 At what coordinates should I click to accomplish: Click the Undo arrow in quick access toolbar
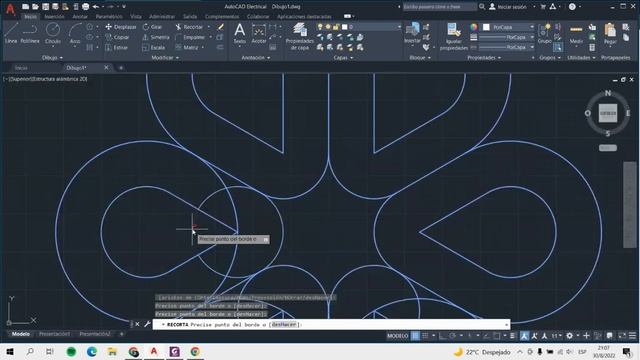point(96,7)
